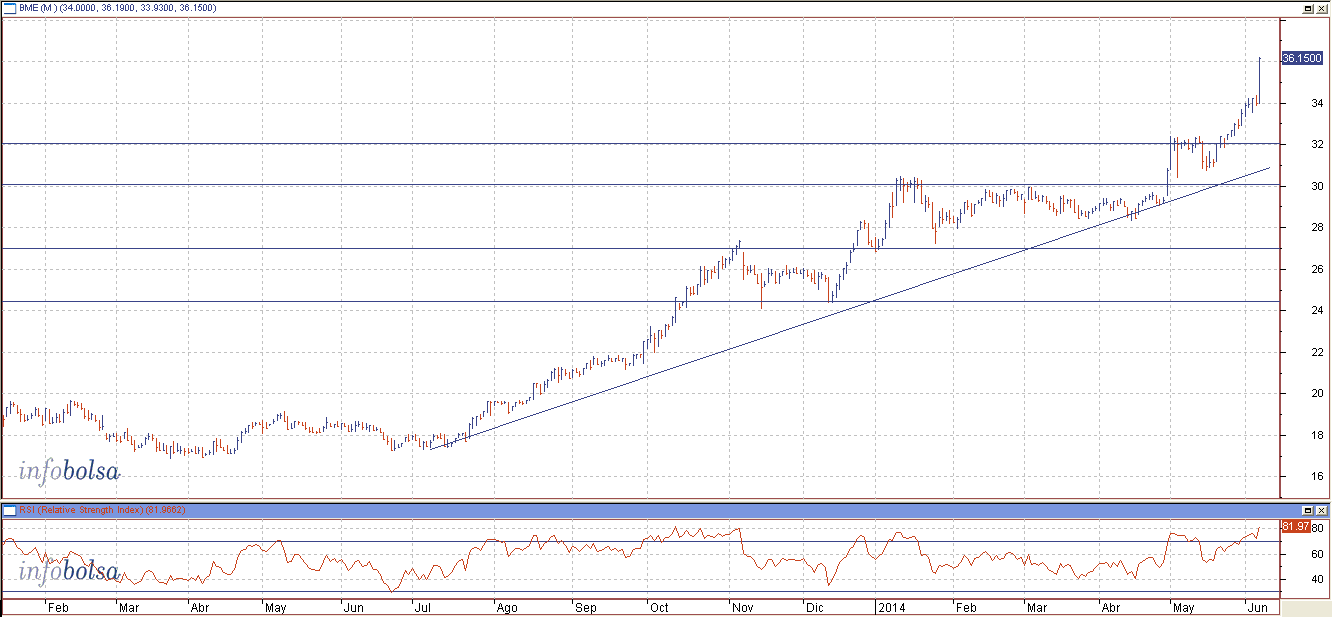Click the 40 level on RSI axis
Screen dimensions: 1332x617
[x=1317, y=579]
